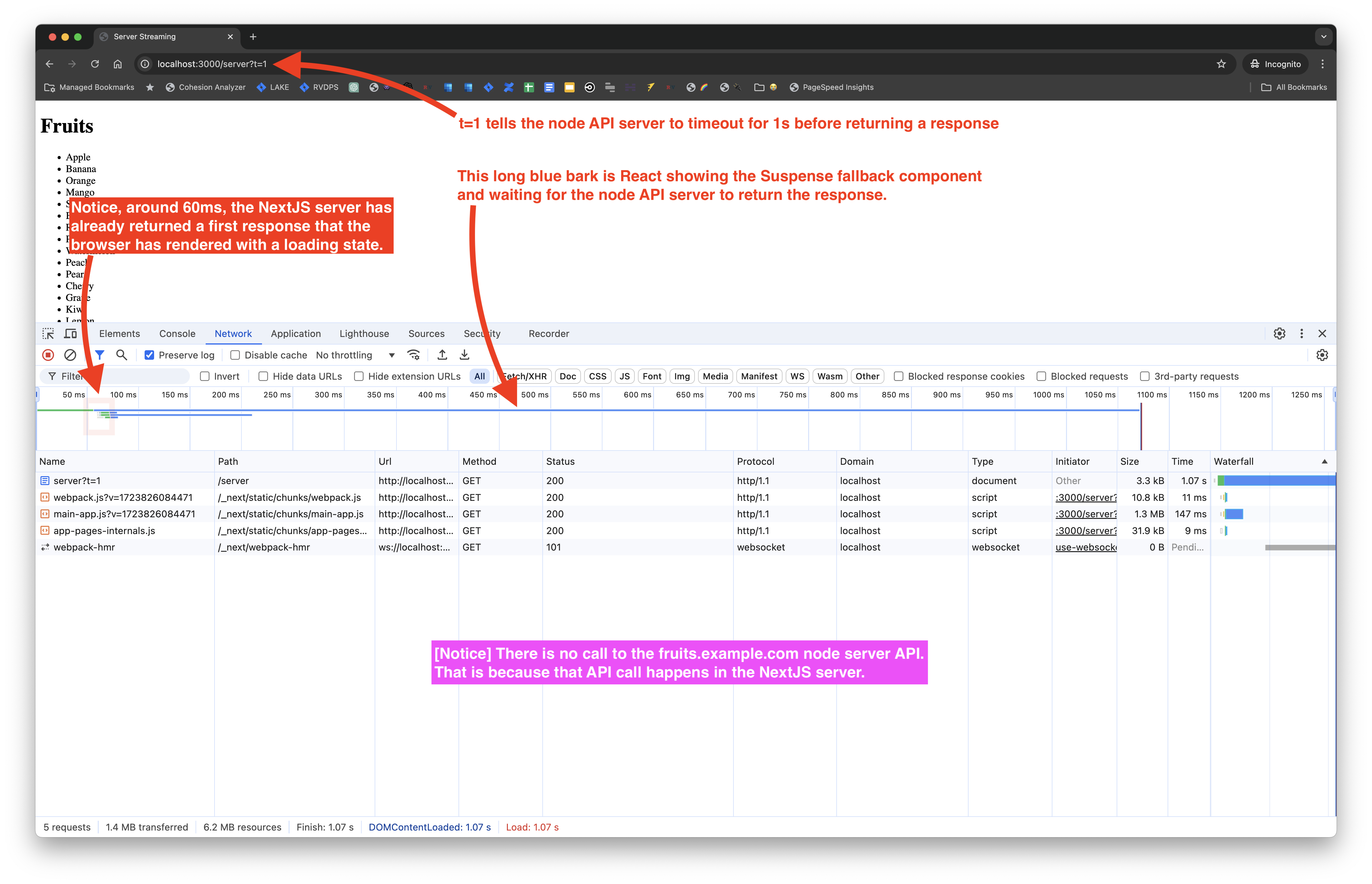Clear the network log

click(70, 355)
